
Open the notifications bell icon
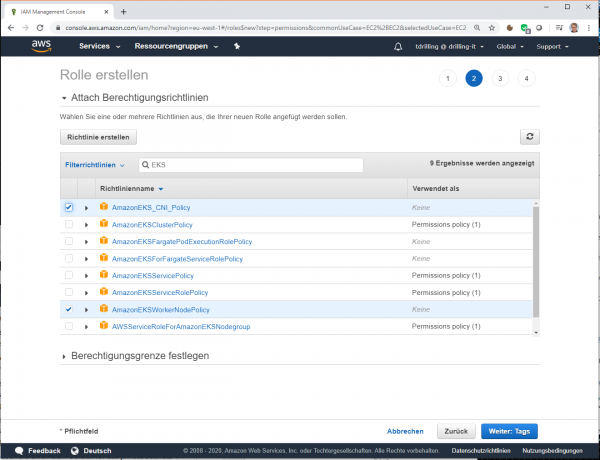click(398, 46)
